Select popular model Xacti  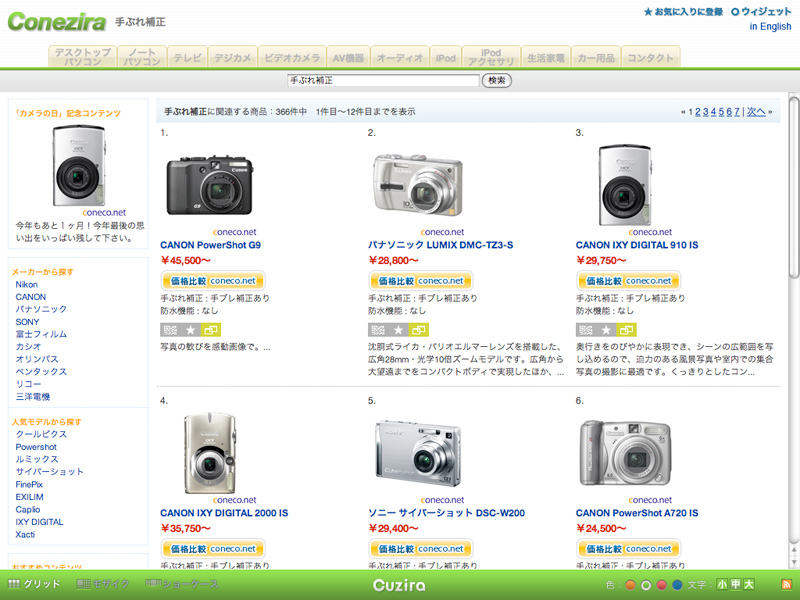pos(25,535)
